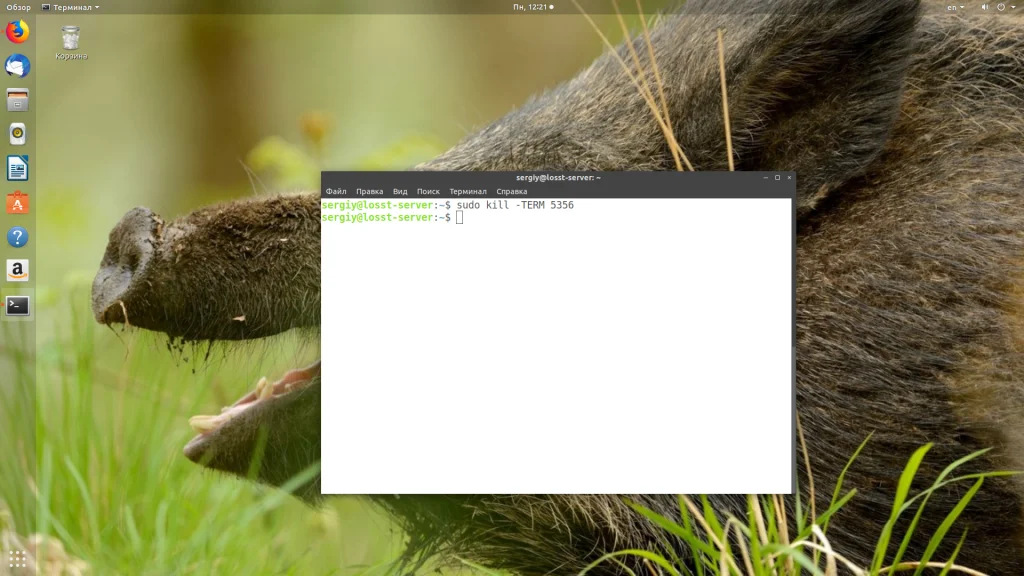Open the clock calendar showing Пн, 12:21
This screenshot has width=1024, height=576.
pos(533,7)
